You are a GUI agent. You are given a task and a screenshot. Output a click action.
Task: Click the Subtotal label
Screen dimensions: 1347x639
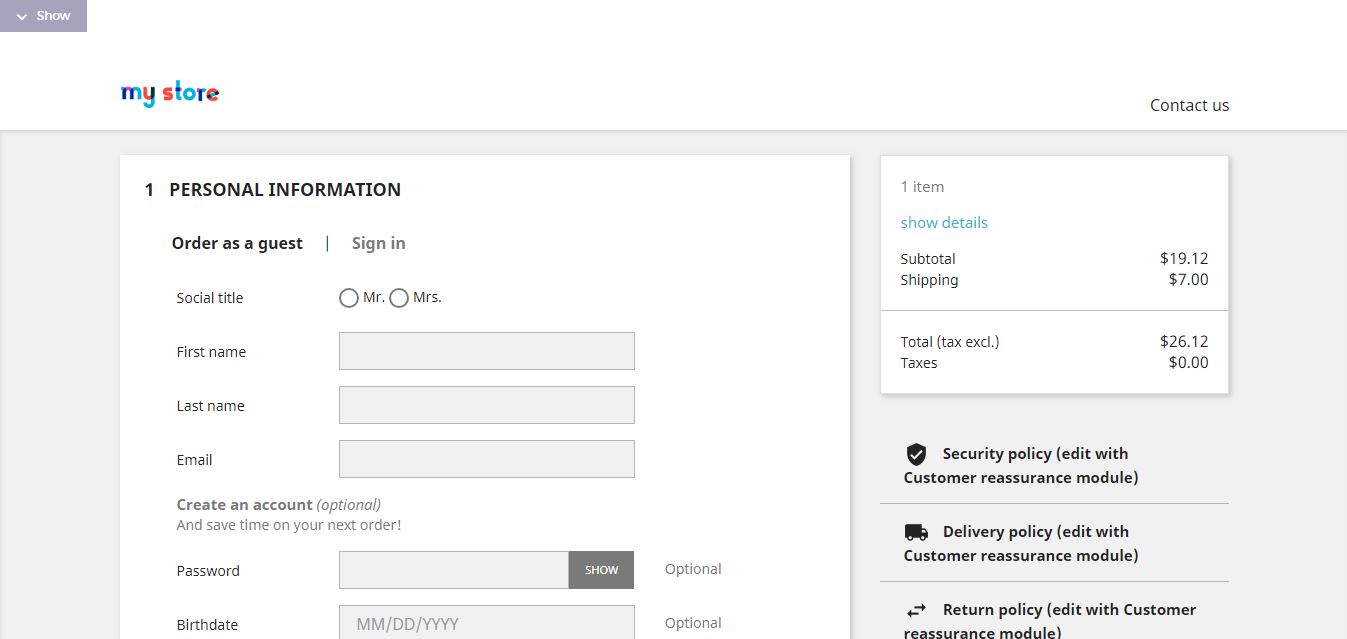928,259
